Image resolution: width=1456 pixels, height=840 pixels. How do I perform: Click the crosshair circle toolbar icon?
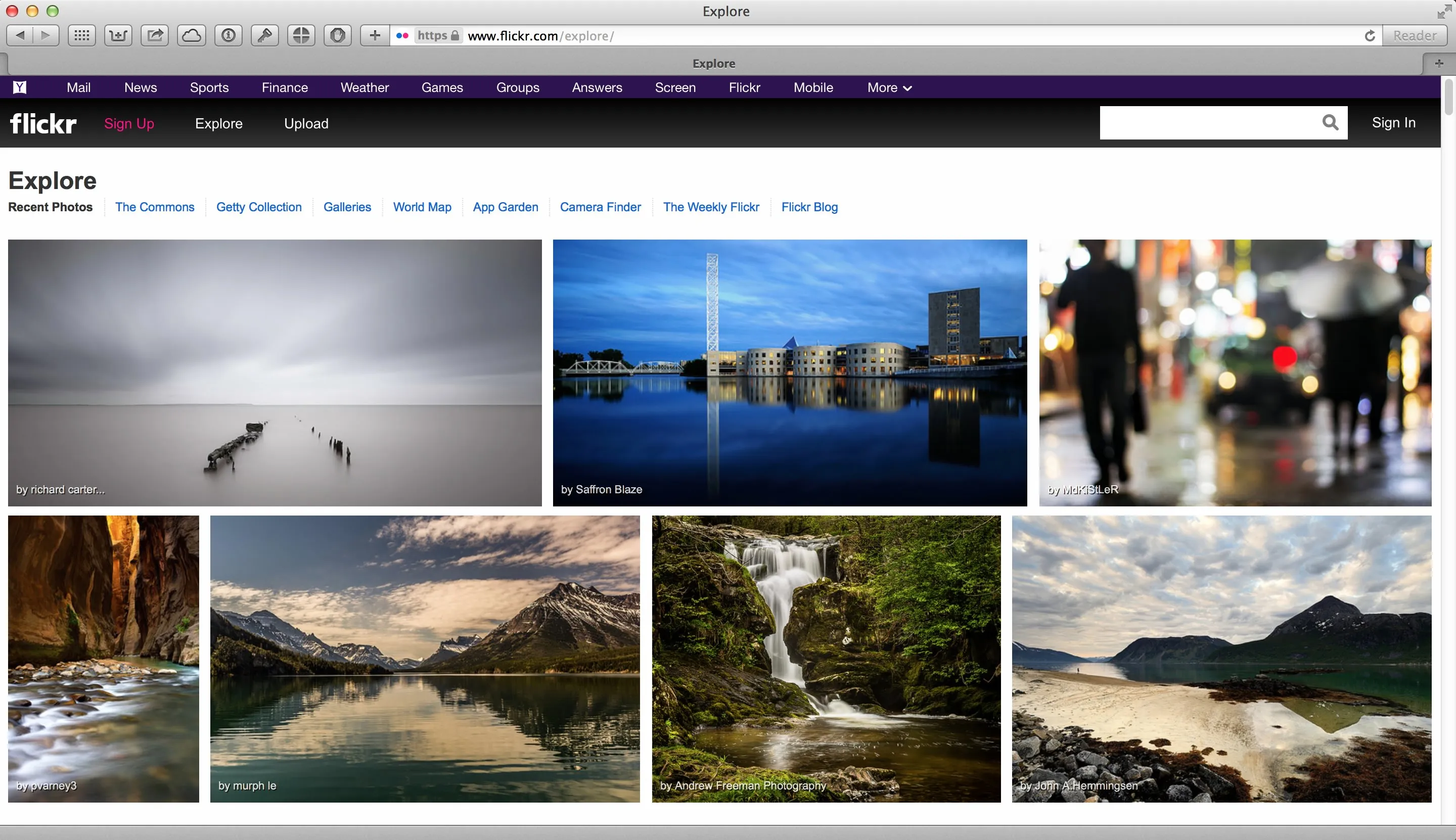(x=301, y=36)
